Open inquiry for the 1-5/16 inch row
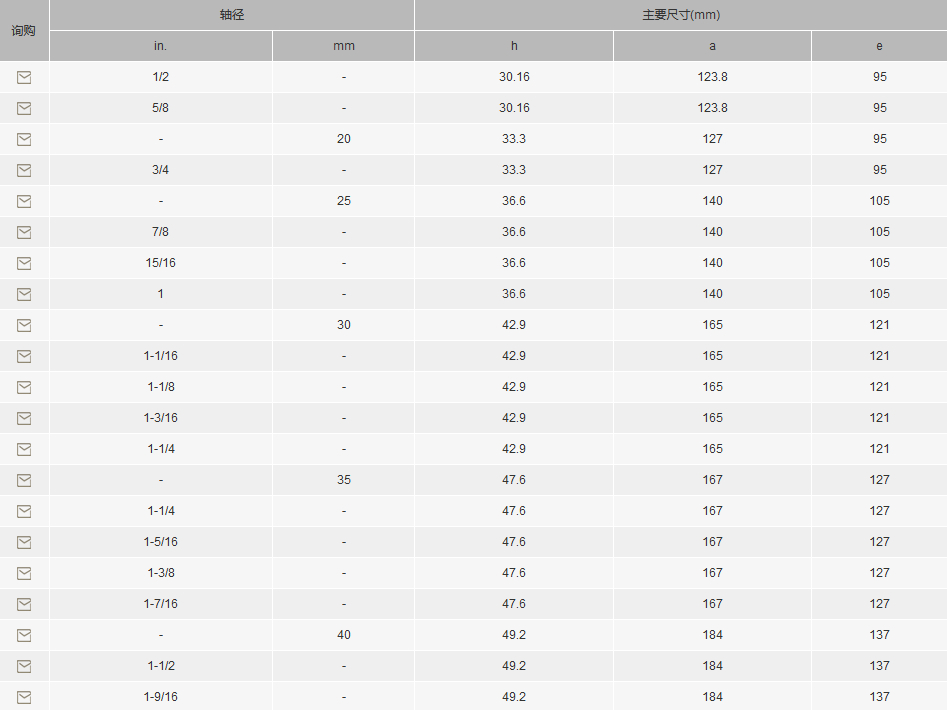This screenshot has height=710, width=947. [x=24, y=542]
